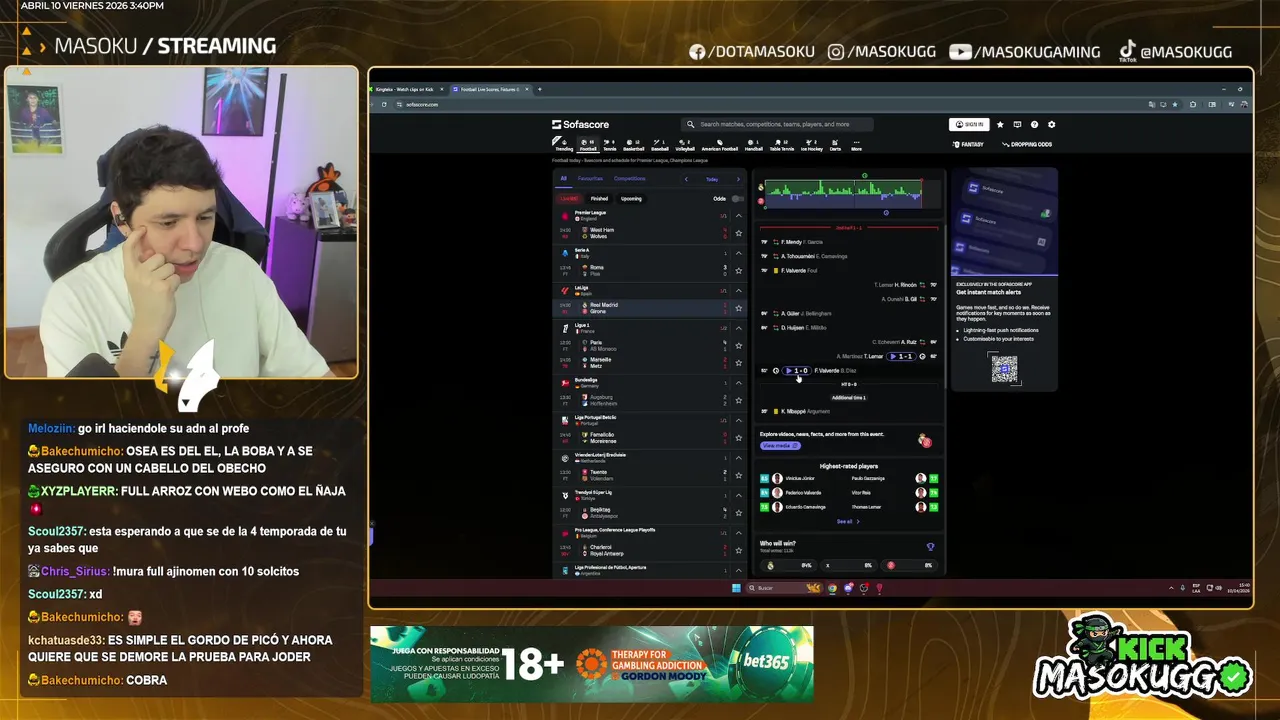Select the Volleyball sport icon
The height and width of the screenshot is (720, 1280).
tap(684, 145)
